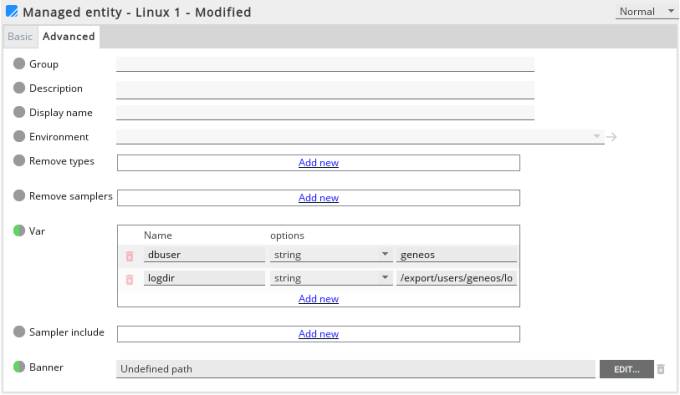Toggle the Group status circle
Image resolution: width=680 pixels, height=395 pixels.
tap(19, 64)
